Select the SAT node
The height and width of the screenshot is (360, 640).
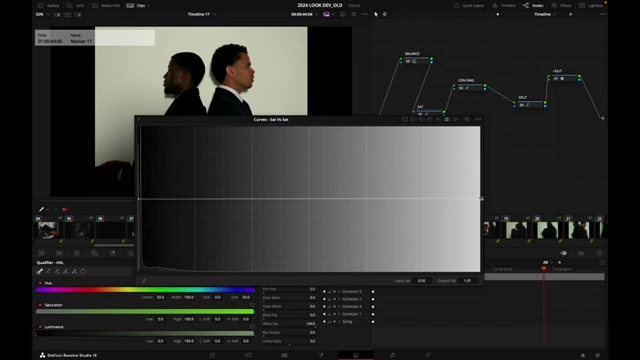coord(429,113)
